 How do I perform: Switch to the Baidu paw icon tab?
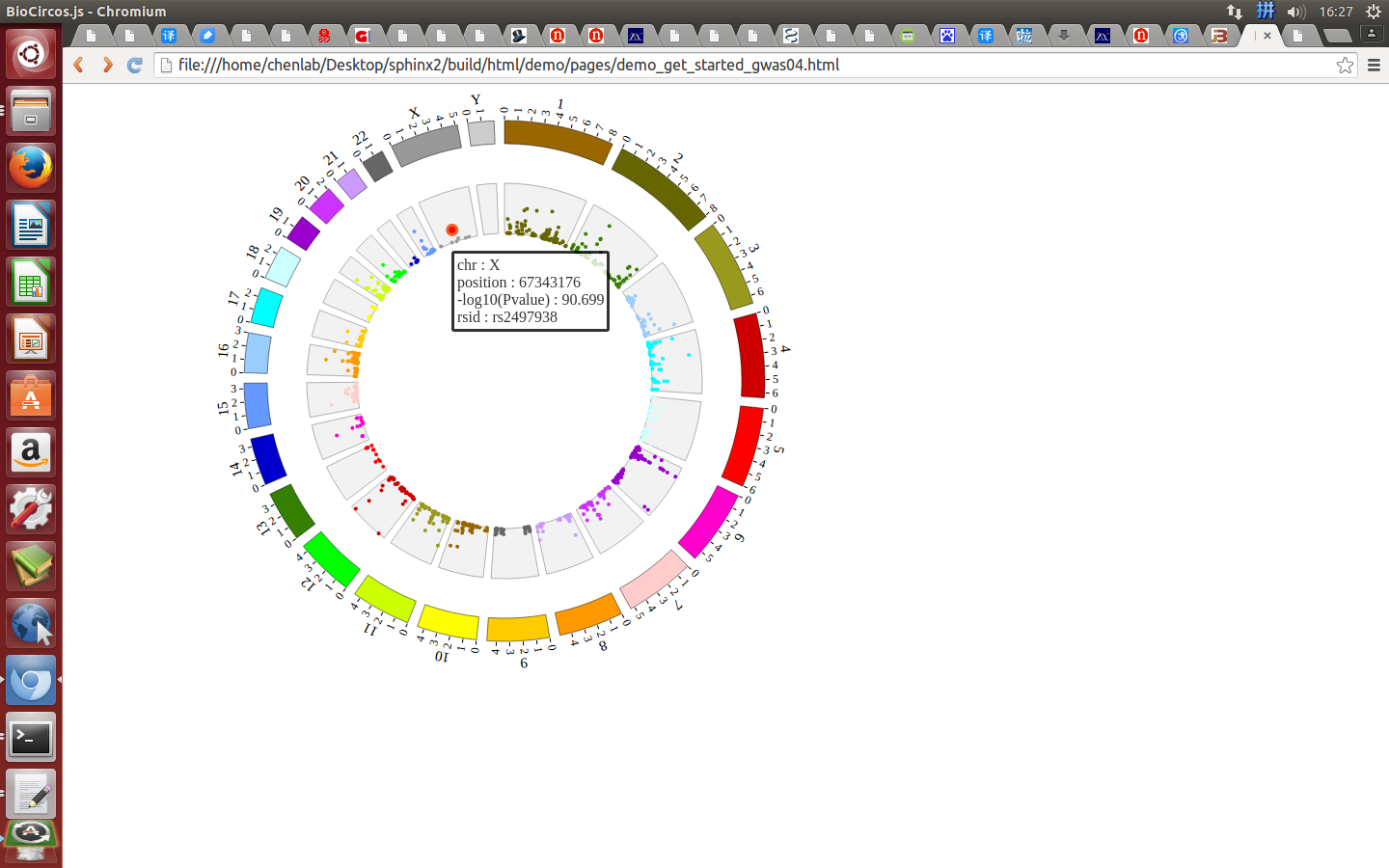[x=947, y=36]
